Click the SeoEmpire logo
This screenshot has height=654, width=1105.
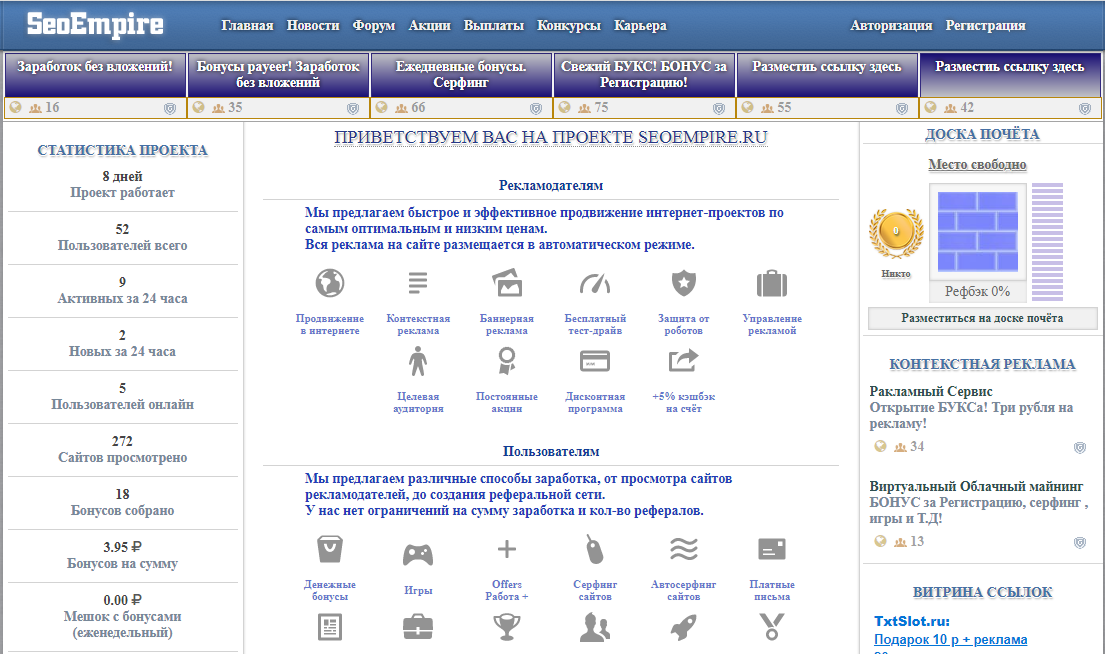96,24
